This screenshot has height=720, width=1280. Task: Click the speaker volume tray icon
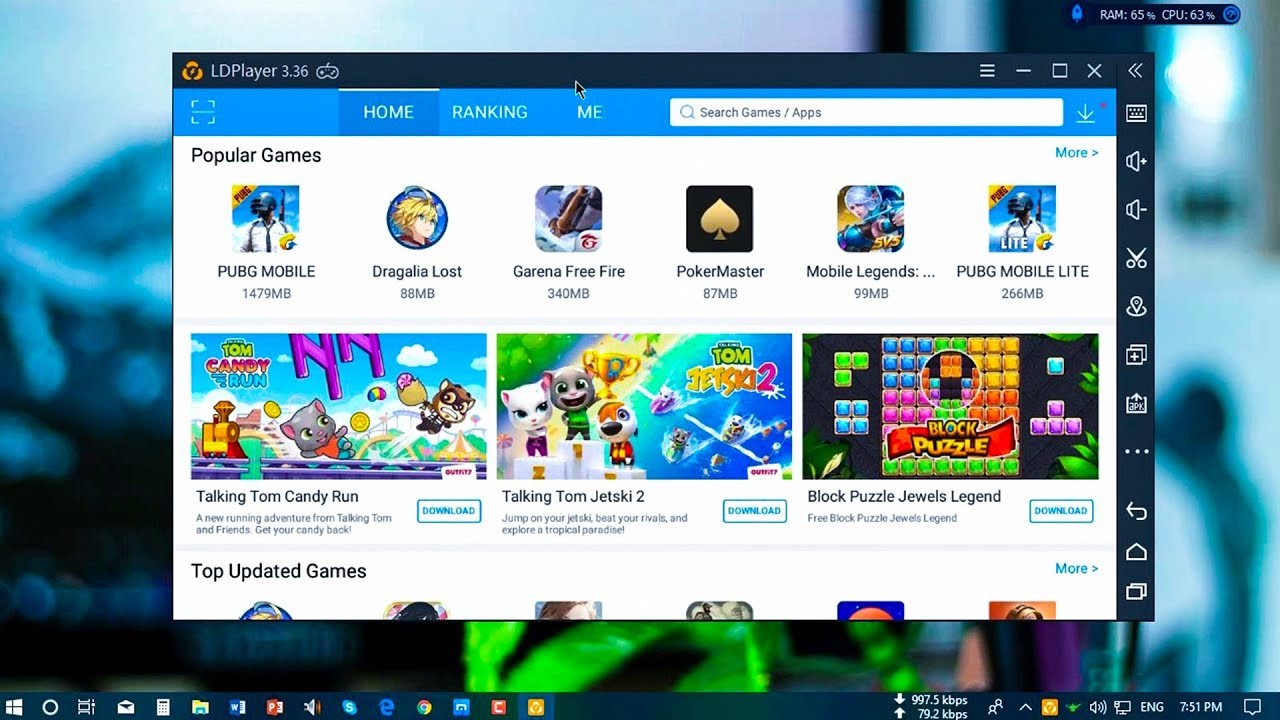1098,707
